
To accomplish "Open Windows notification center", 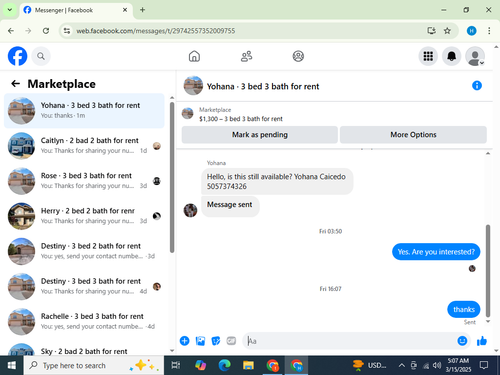I will 484,365.
